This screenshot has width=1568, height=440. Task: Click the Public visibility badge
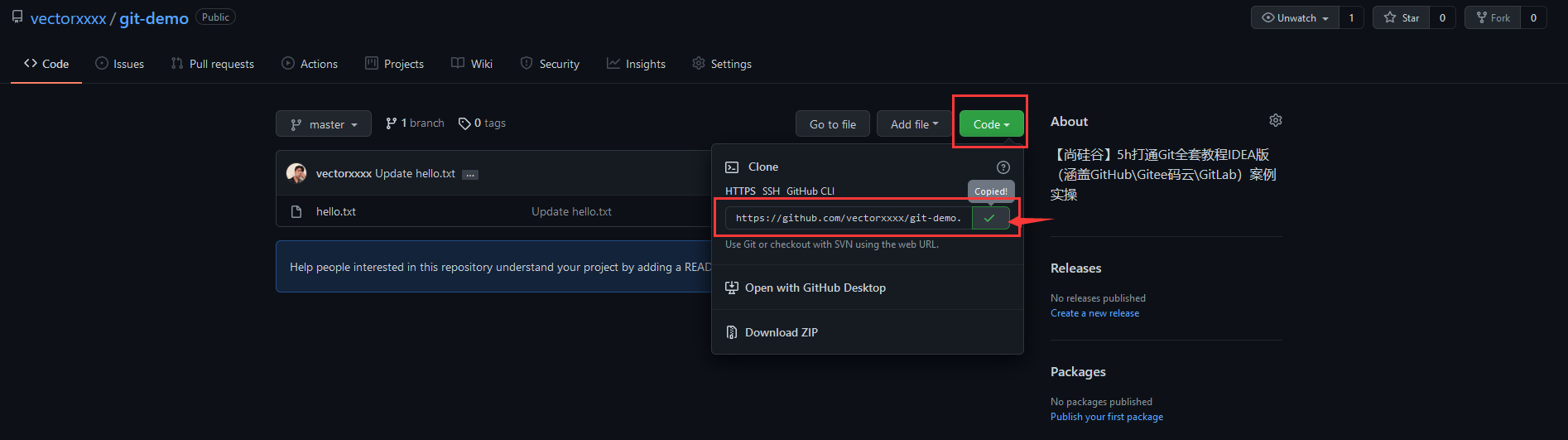coord(215,17)
